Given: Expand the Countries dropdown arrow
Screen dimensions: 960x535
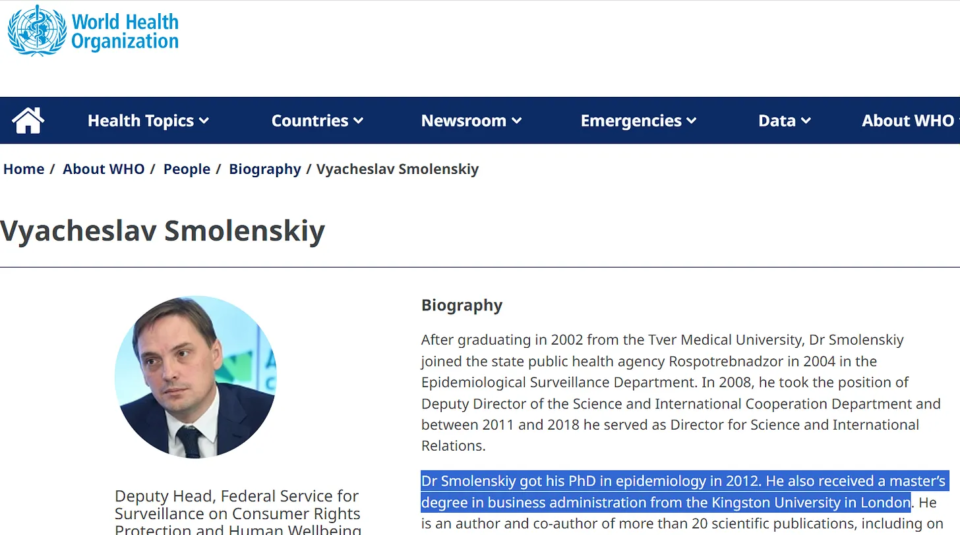Looking at the screenshot, I should pyautogui.click(x=358, y=121).
